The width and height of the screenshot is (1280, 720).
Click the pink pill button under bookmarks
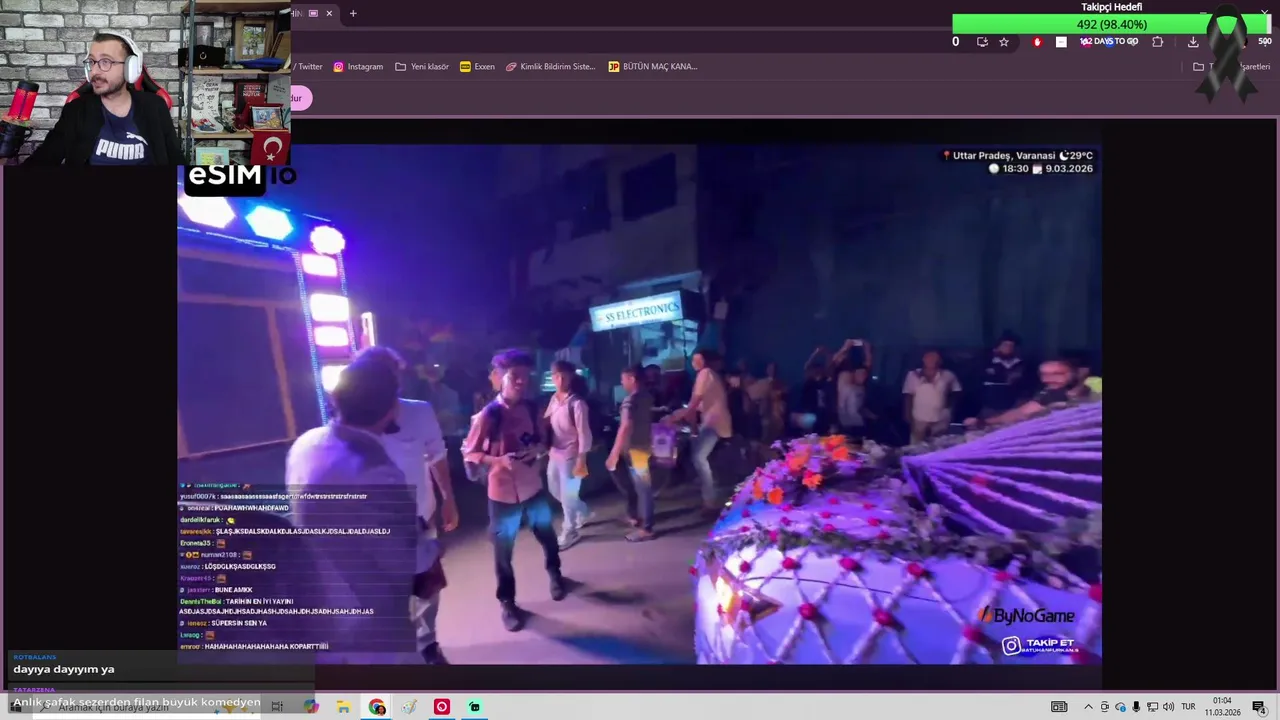(x=301, y=98)
